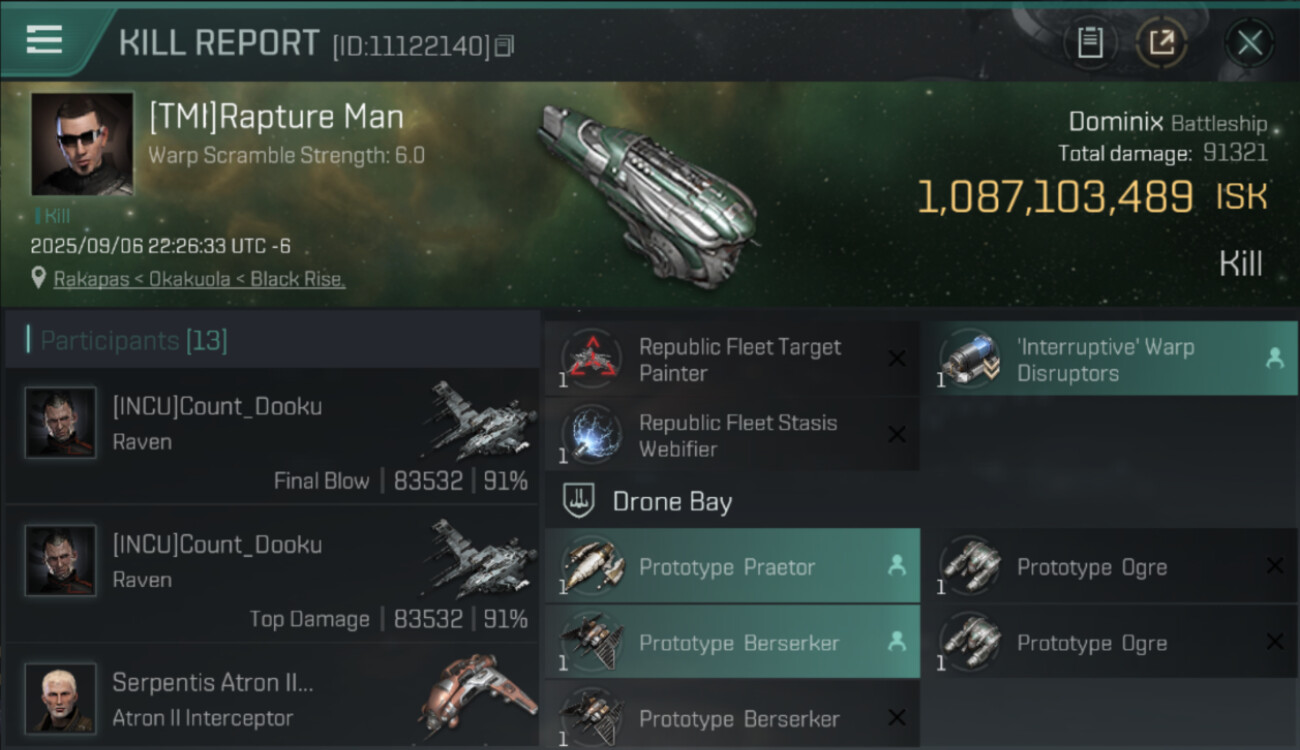Toggle the Prototype Praetor dropped marker
Screen dimensions: 1300x750
897,566
